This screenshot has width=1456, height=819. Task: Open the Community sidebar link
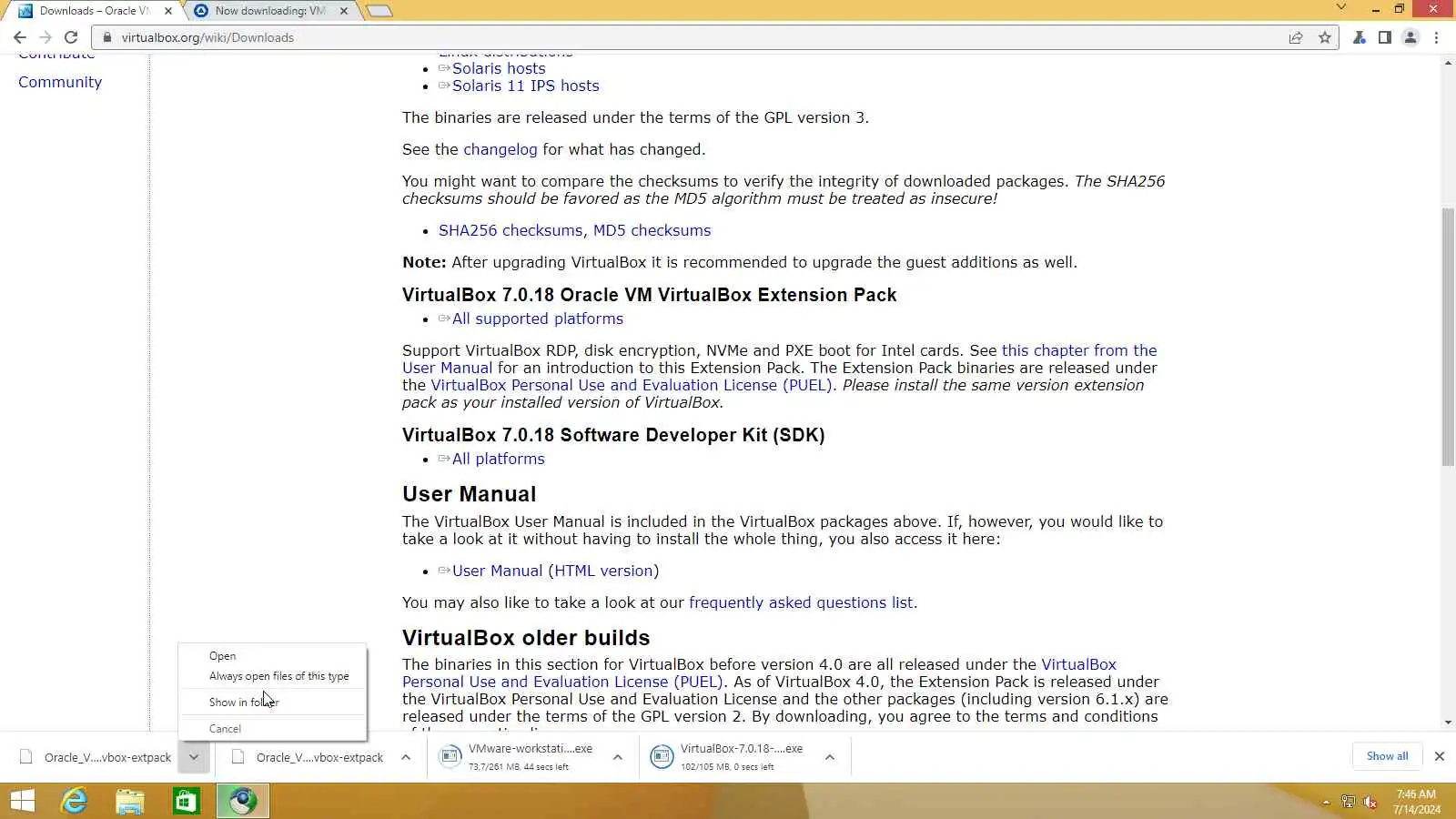pos(60,82)
